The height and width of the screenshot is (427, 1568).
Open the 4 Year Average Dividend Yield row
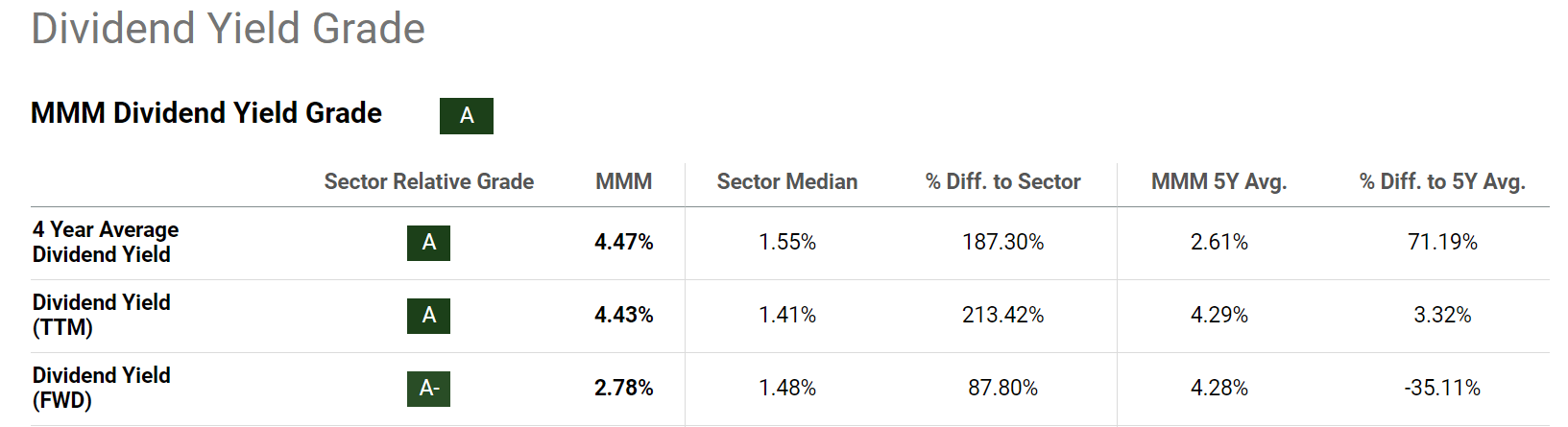[105, 242]
